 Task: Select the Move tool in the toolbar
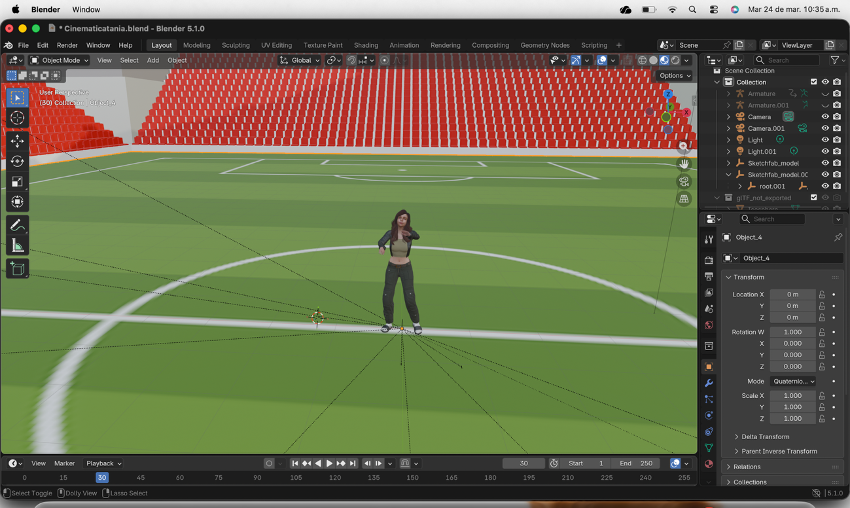click(17, 141)
